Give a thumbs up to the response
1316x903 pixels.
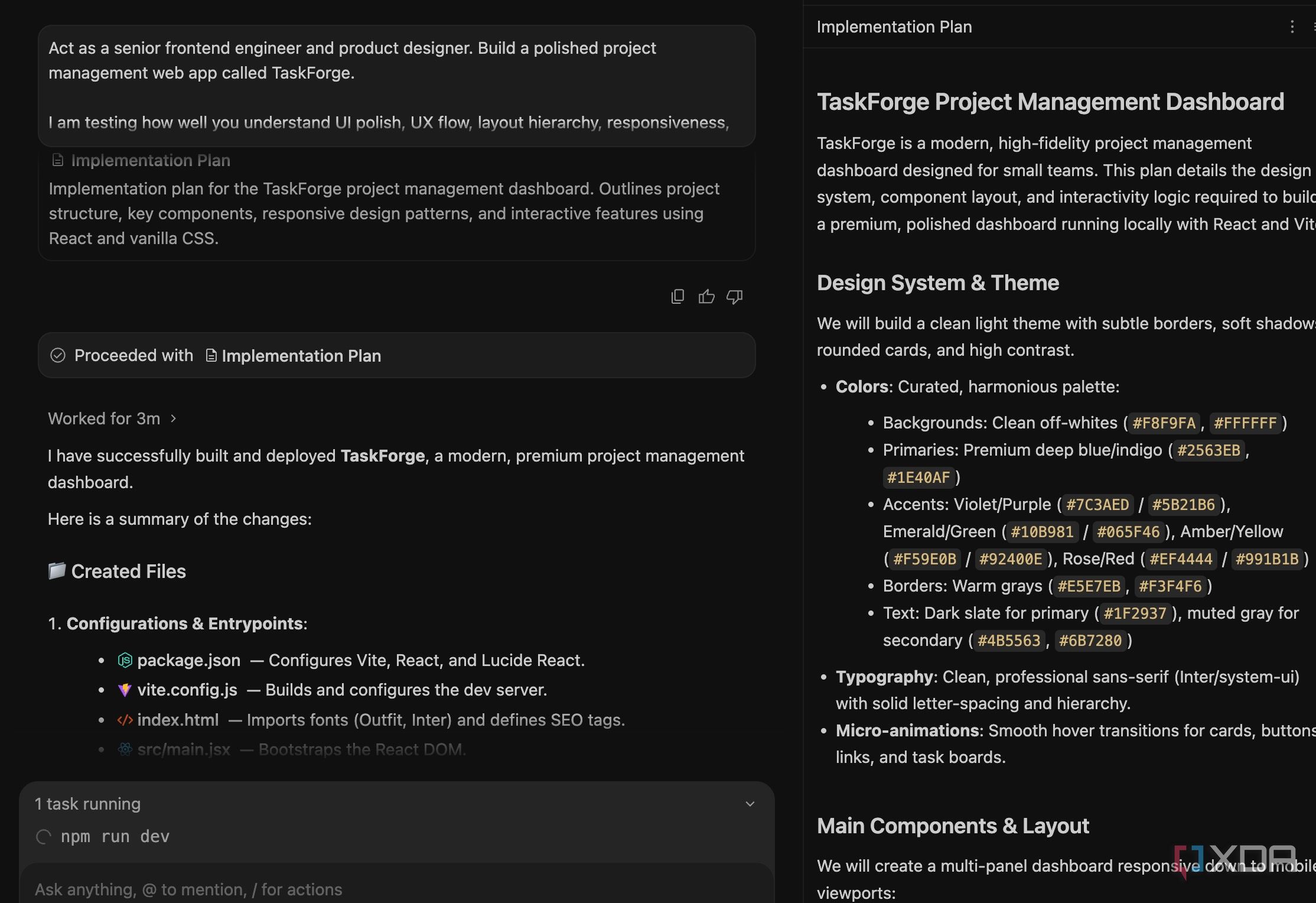[706, 297]
